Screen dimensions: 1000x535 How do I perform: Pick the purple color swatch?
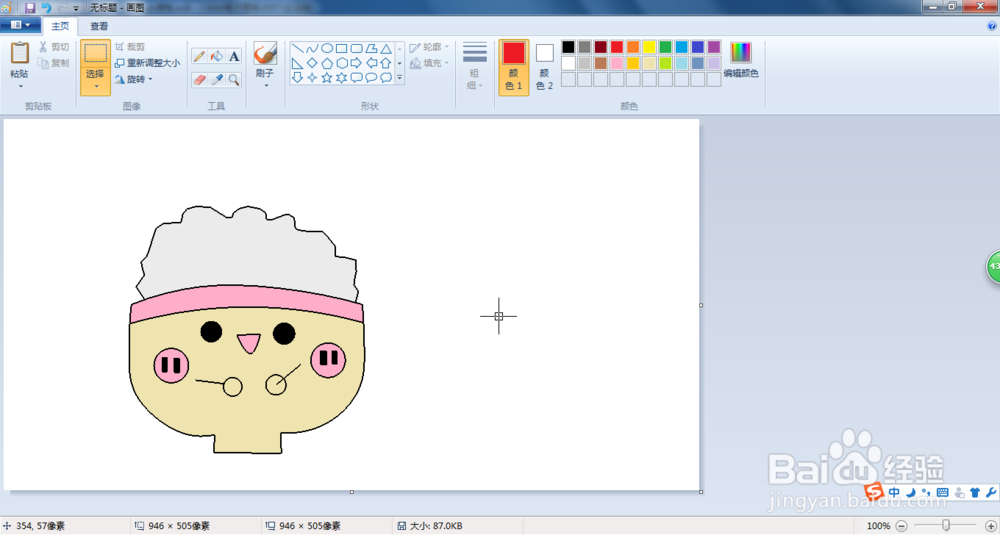[714, 47]
